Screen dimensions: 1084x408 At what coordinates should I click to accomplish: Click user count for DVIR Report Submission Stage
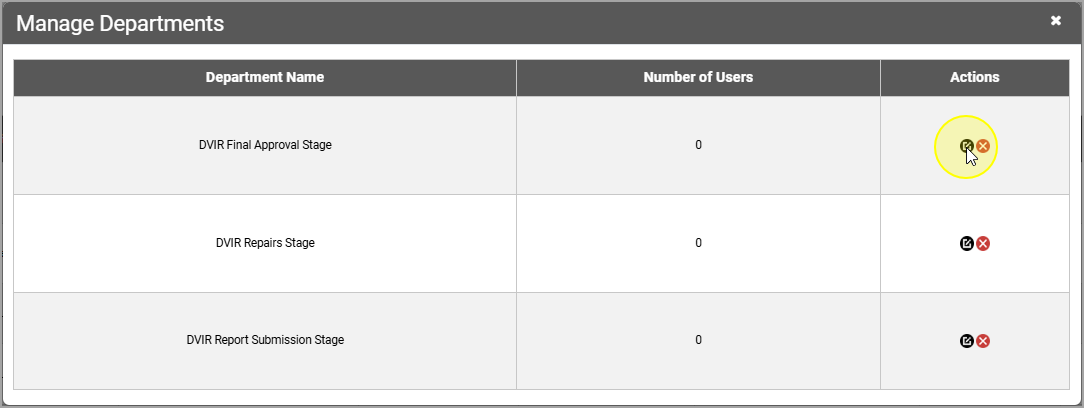(698, 340)
